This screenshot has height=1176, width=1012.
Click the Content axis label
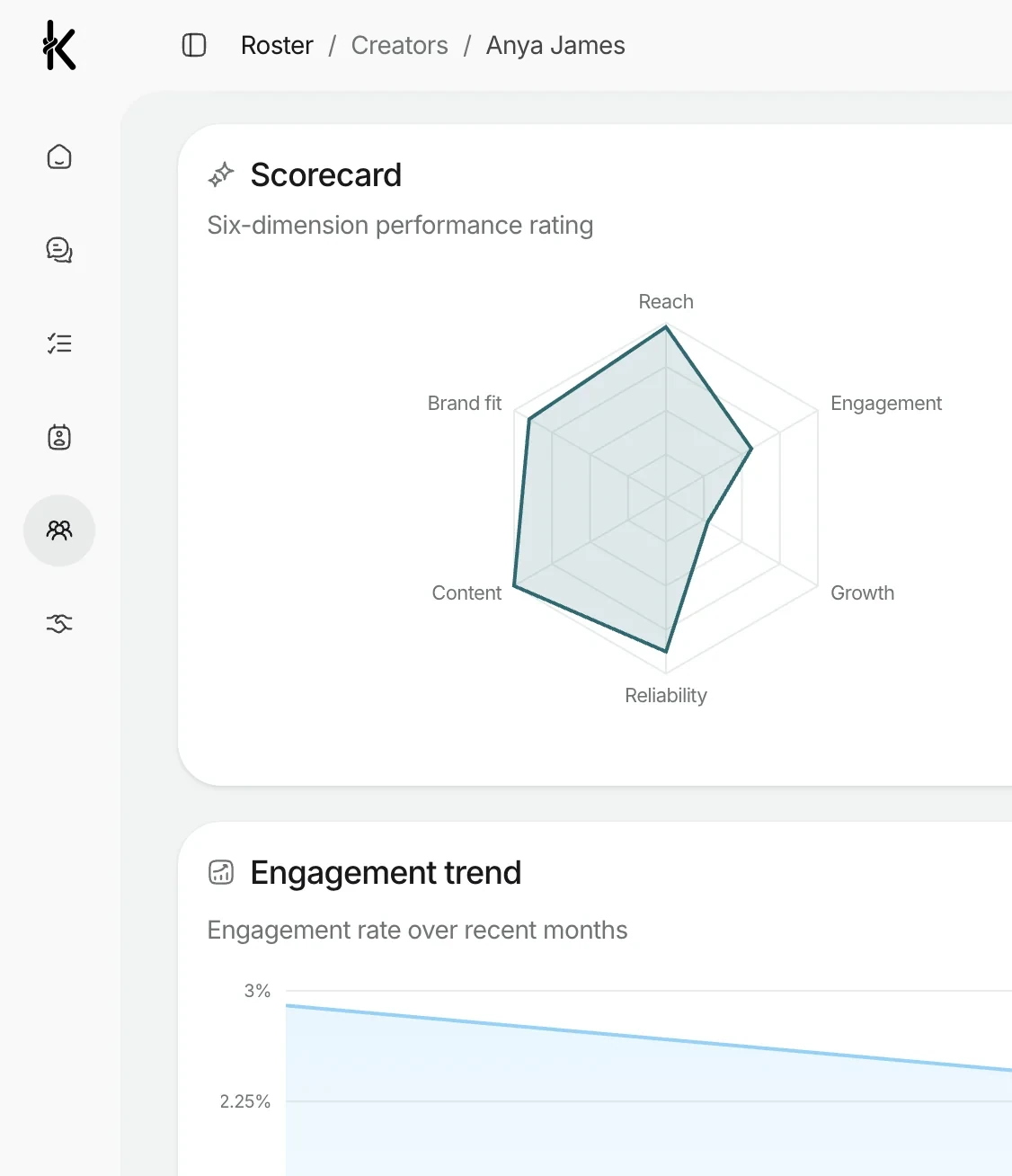coord(466,592)
